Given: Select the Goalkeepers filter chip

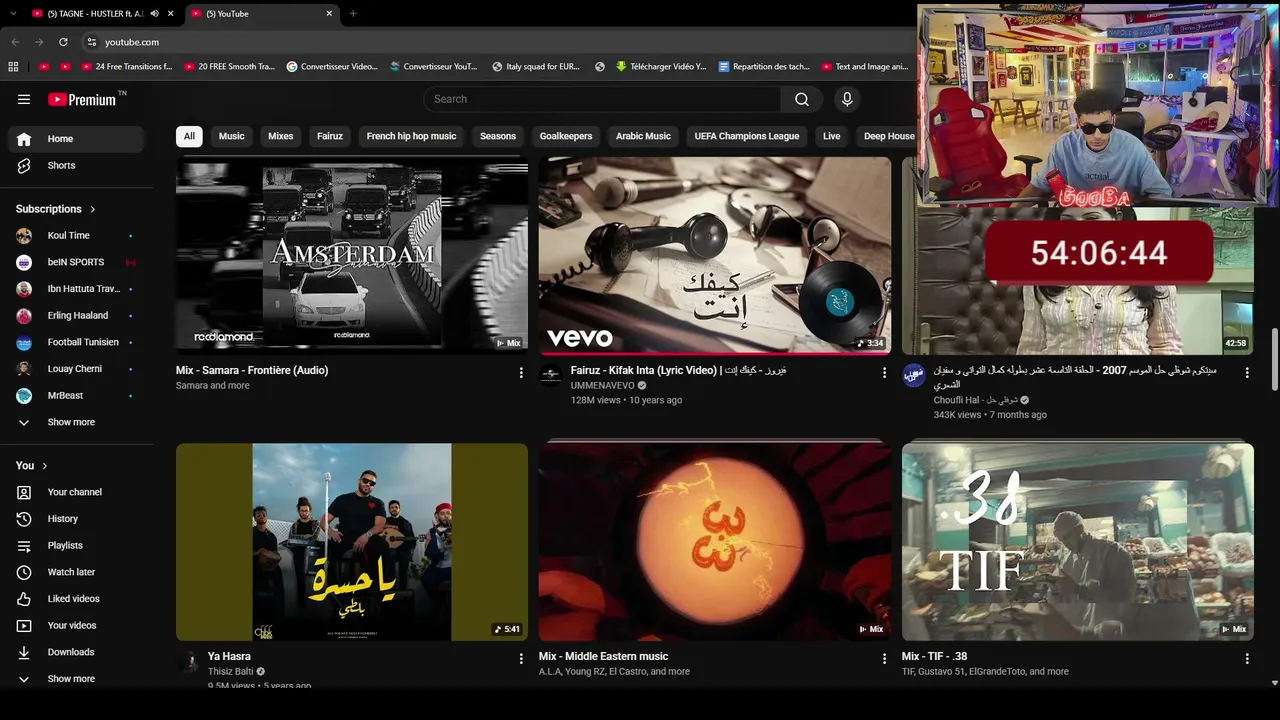Looking at the screenshot, I should point(566,136).
